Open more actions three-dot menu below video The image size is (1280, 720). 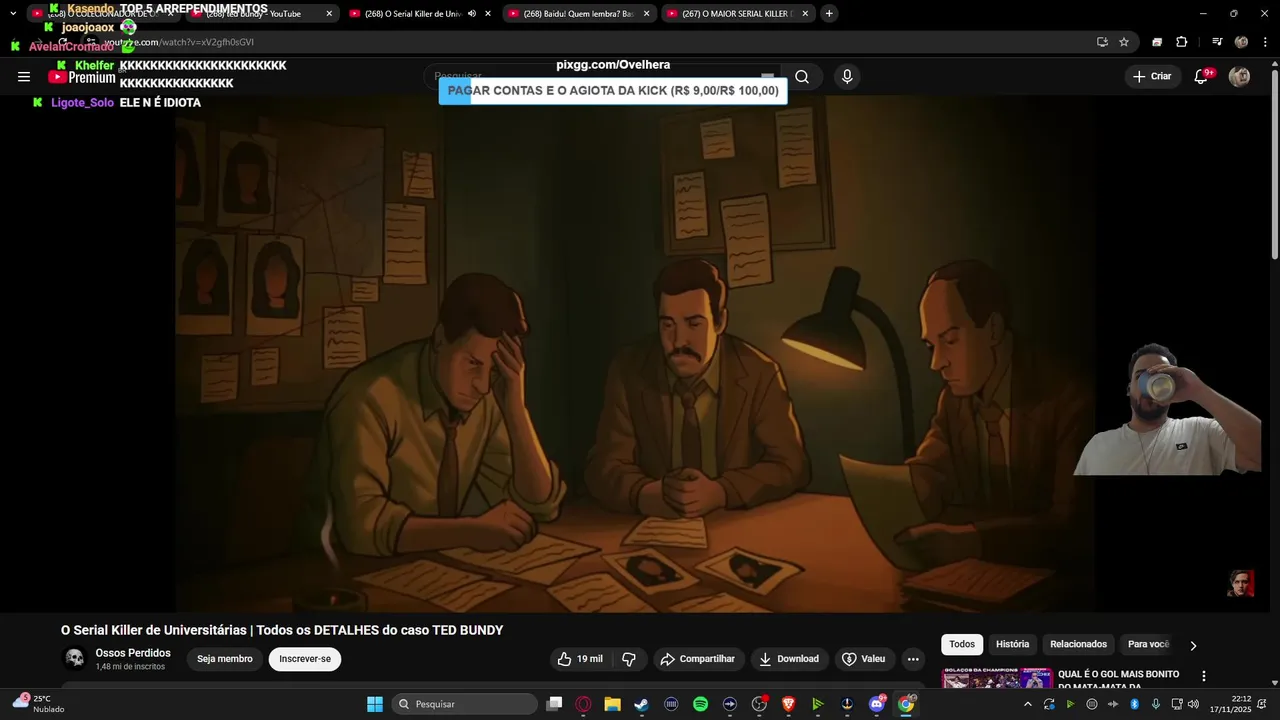(x=913, y=659)
